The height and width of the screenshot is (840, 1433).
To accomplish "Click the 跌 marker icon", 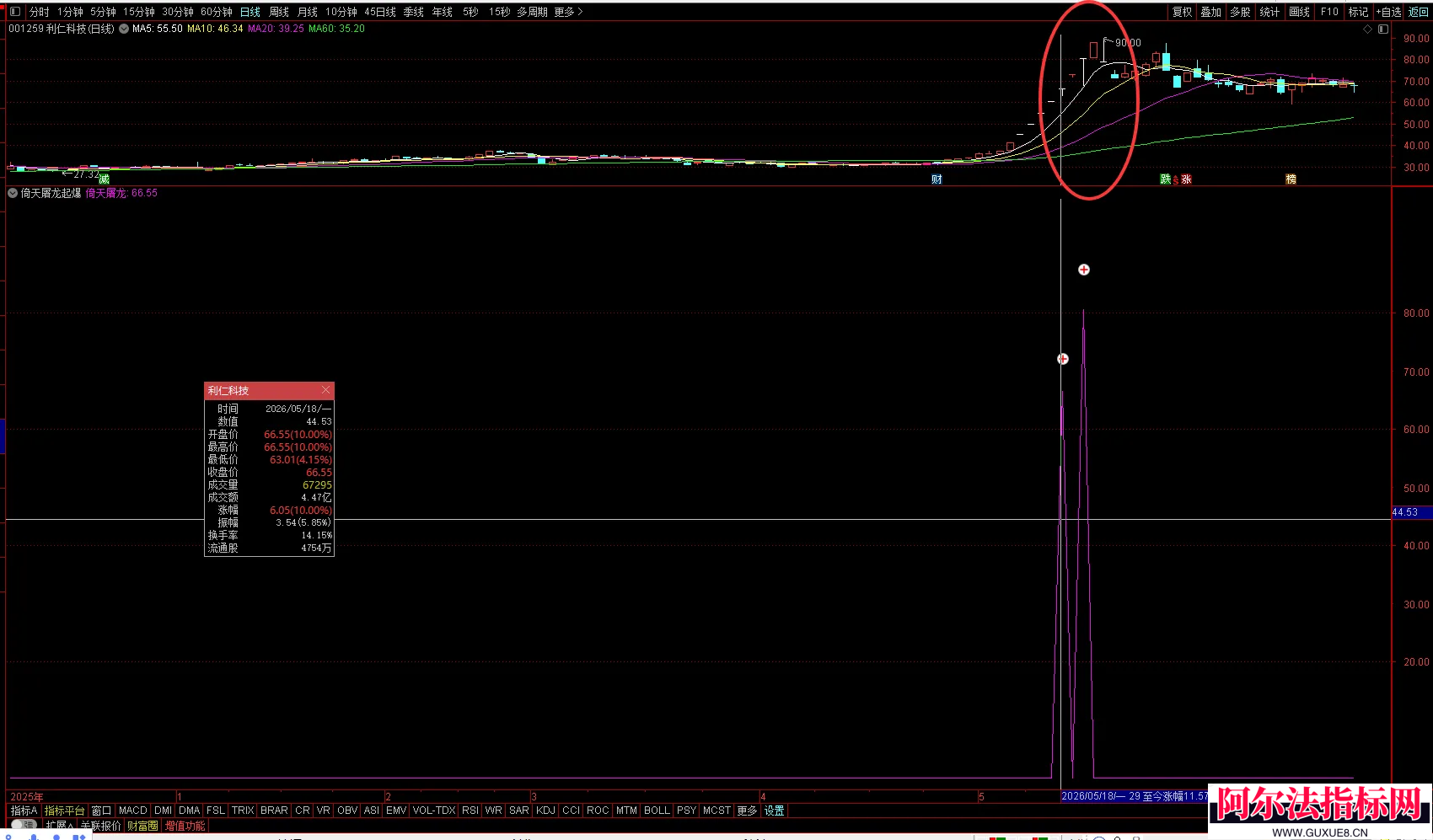I will (x=1166, y=179).
